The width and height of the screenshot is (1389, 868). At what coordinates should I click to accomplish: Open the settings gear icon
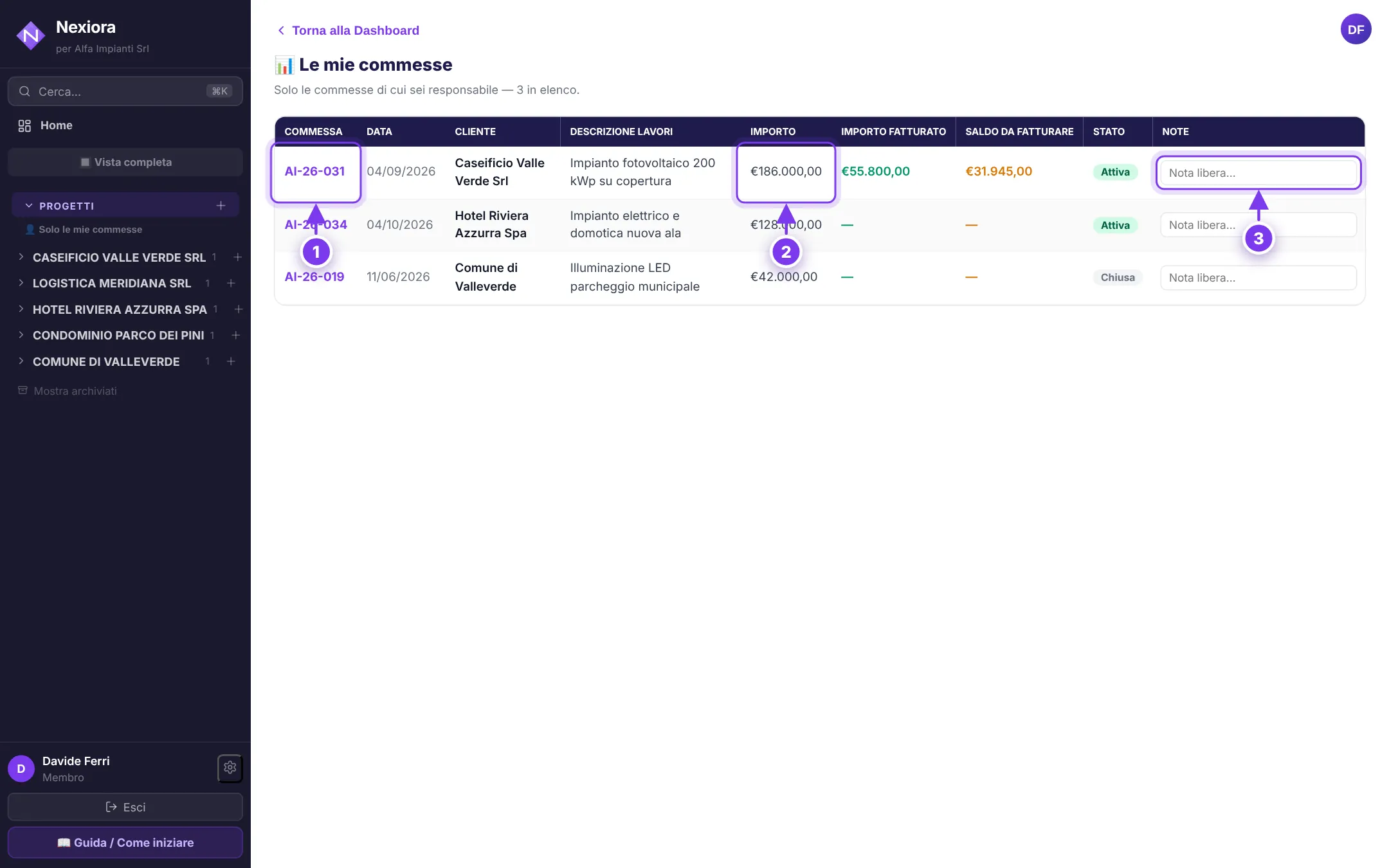coord(230,768)
